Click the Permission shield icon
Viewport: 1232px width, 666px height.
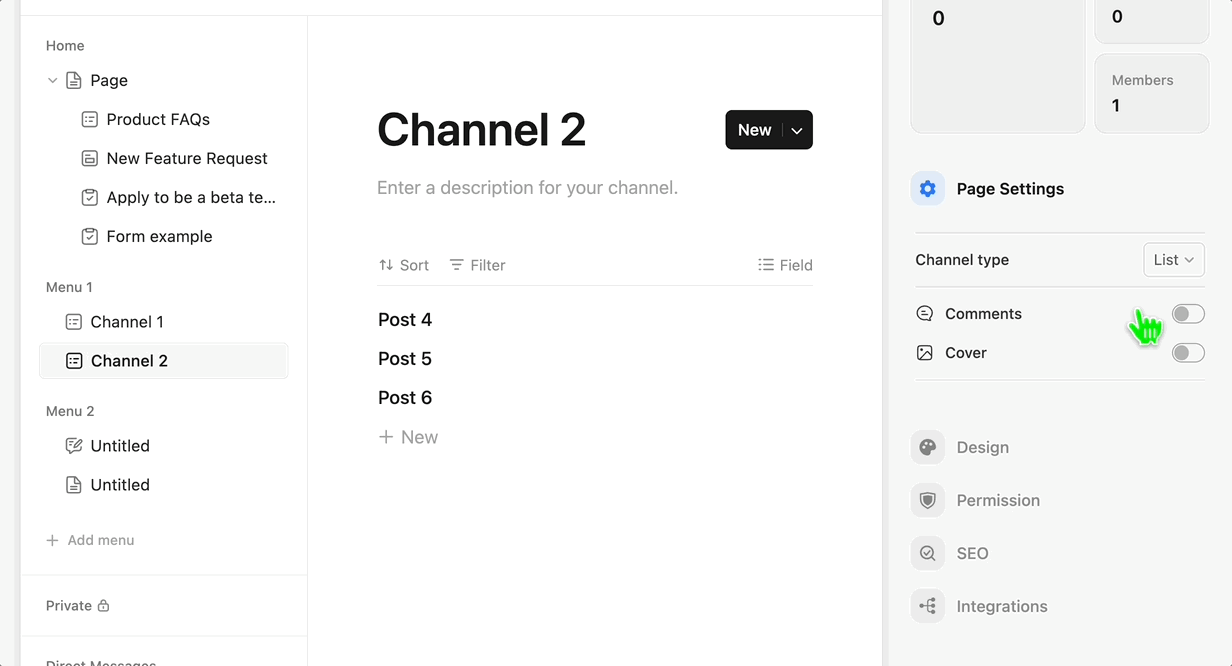[x=927, y=500]
